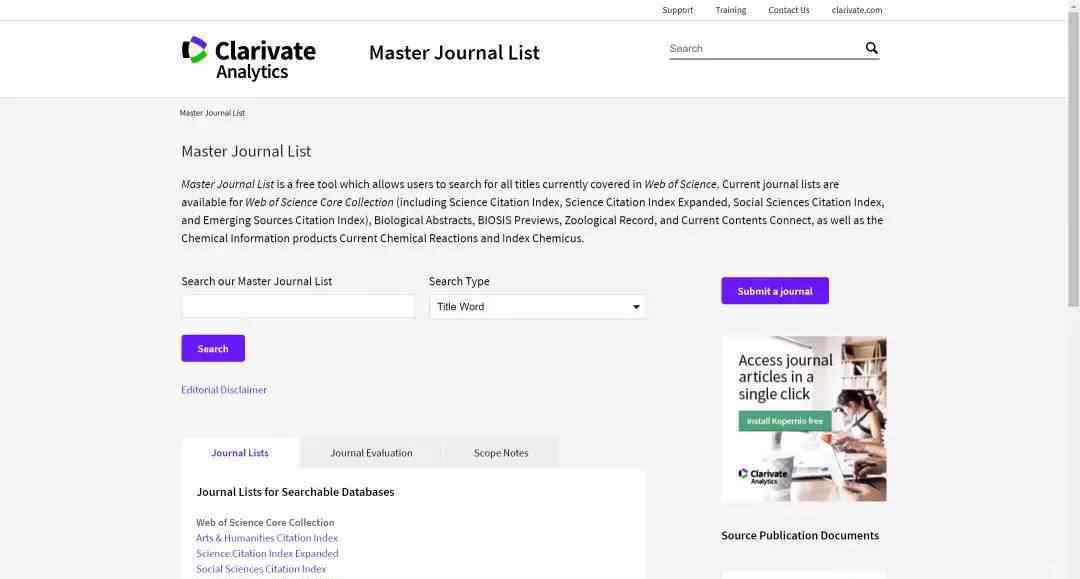Viewport: 1080px width, 579px height.
Task: Click the magnifier icon in header search
Action: [871, 48]
